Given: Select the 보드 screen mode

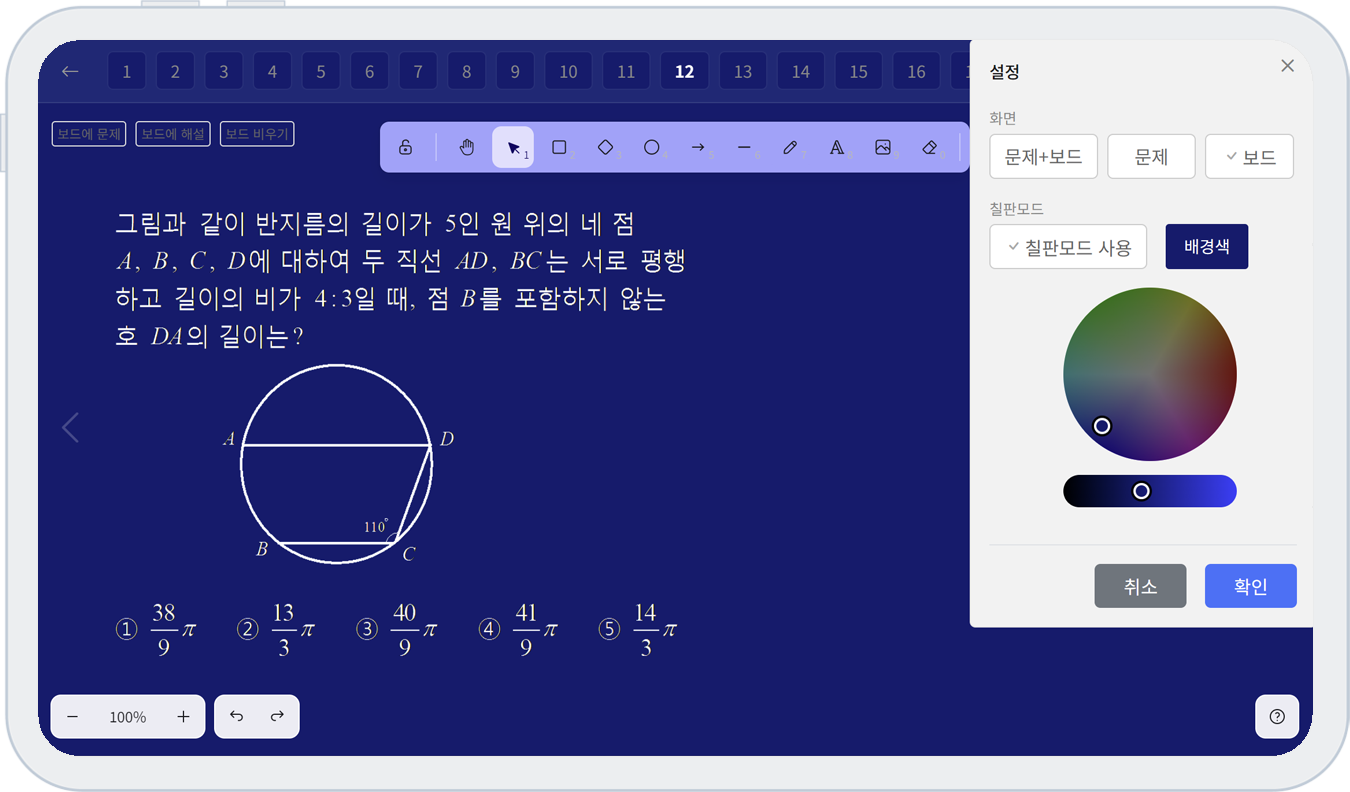Looking at the screenshot, I should [x=1249, y=157].
